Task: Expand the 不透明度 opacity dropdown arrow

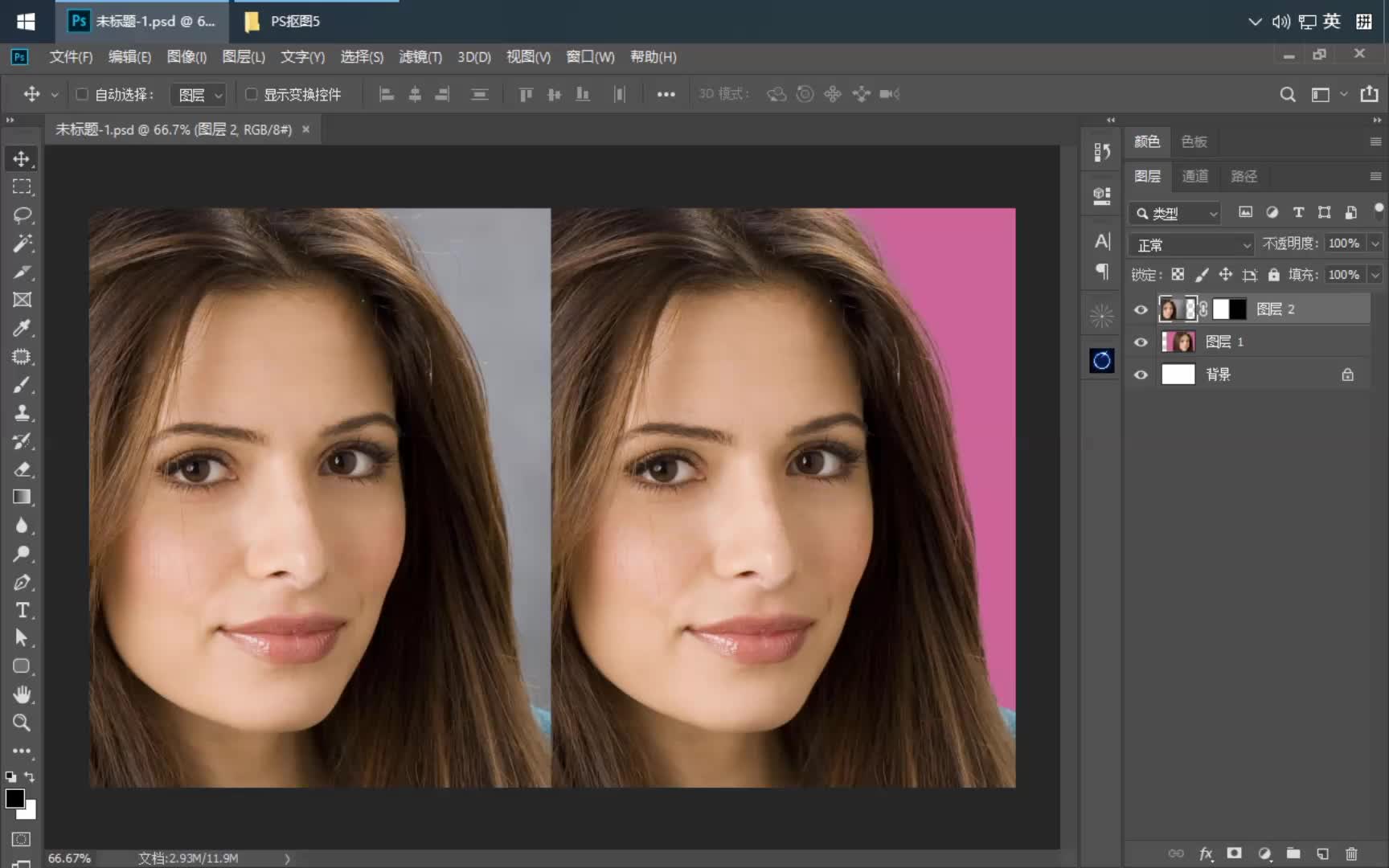Action: [1375, 244]
